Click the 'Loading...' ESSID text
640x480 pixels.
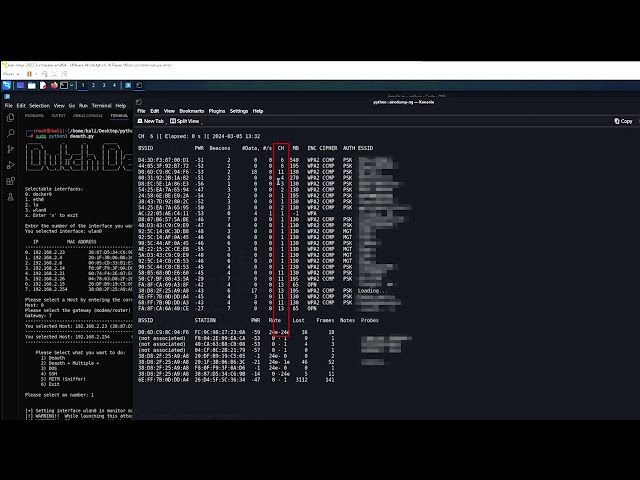click(x=373, y=291)
